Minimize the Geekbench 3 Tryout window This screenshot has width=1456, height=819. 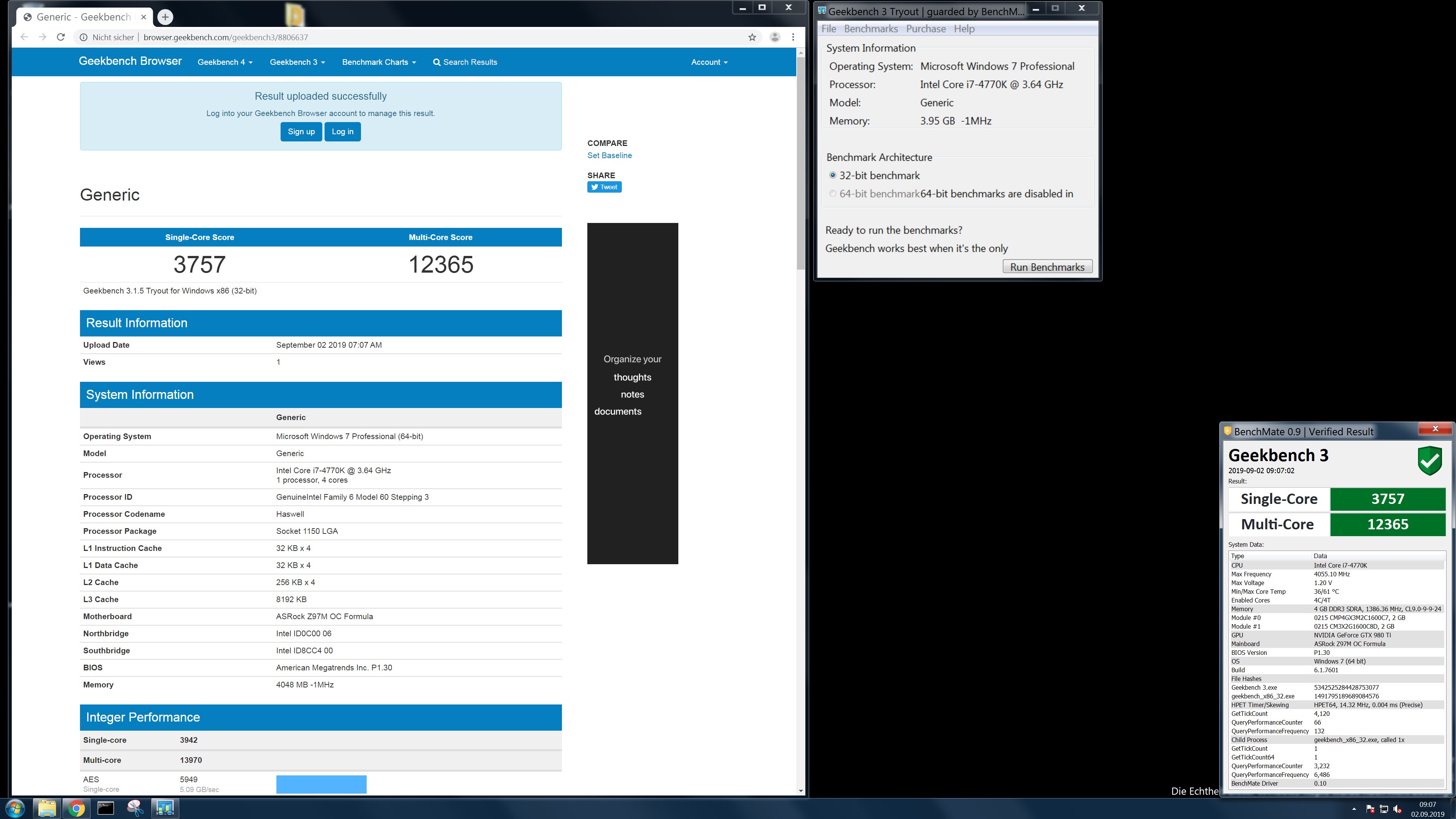[1036, 8]
